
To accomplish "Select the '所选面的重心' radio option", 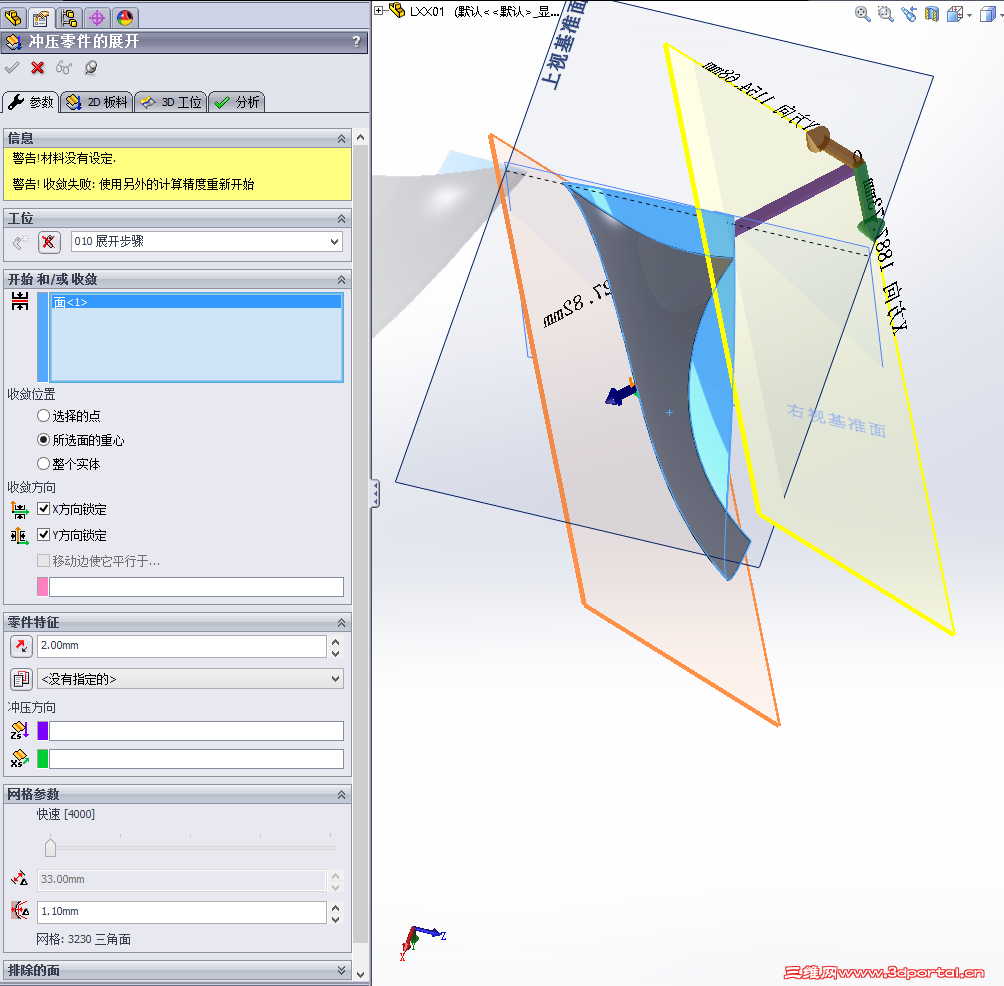I will 43,440.
